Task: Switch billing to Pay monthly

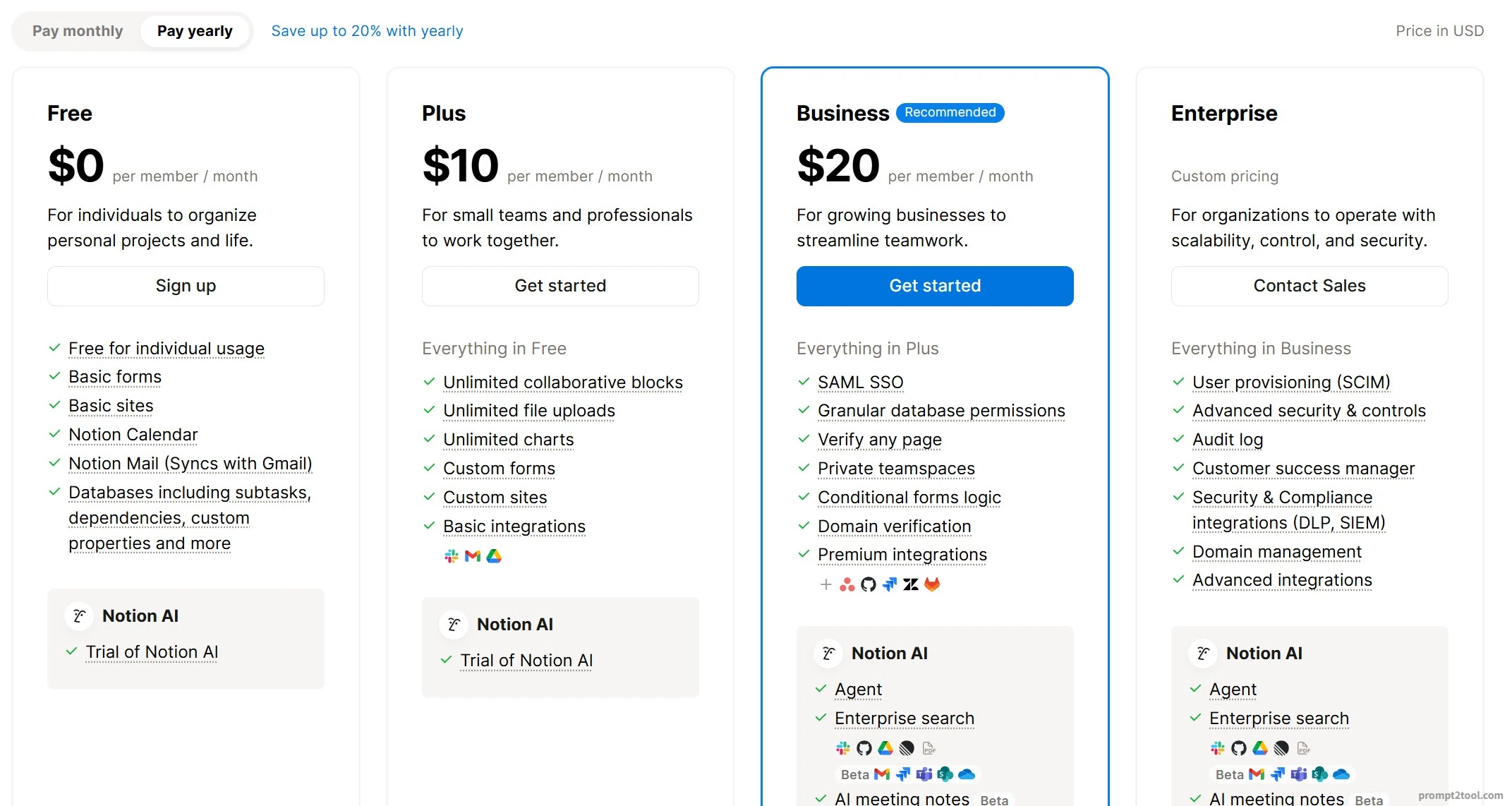Action: click(x=78, y=31)
